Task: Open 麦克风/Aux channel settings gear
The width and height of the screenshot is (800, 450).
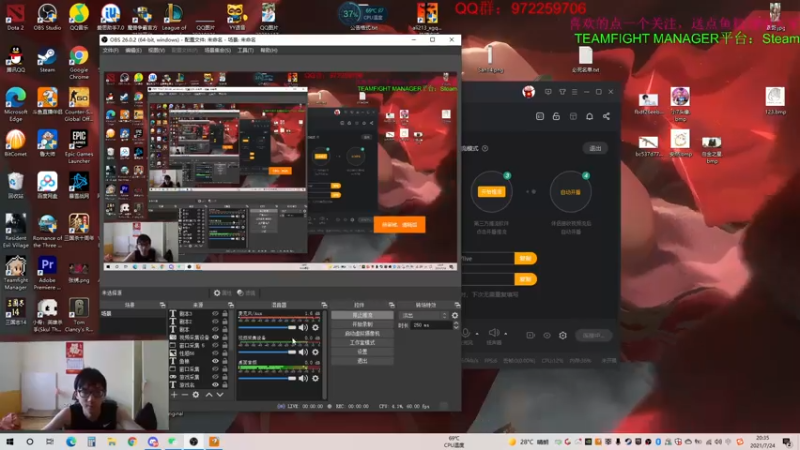Action: [x=315, y=327]
